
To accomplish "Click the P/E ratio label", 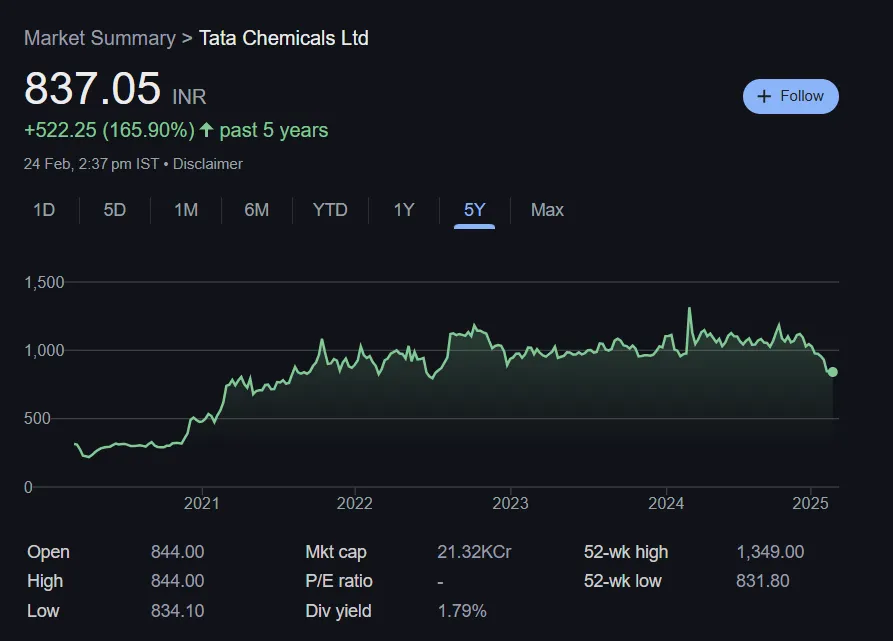I will click(x=339, y=581).
